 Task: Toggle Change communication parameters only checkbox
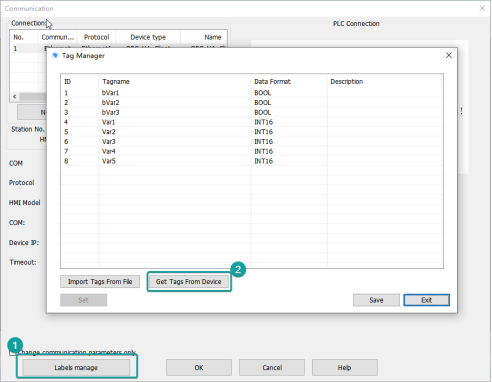point(13,352)
